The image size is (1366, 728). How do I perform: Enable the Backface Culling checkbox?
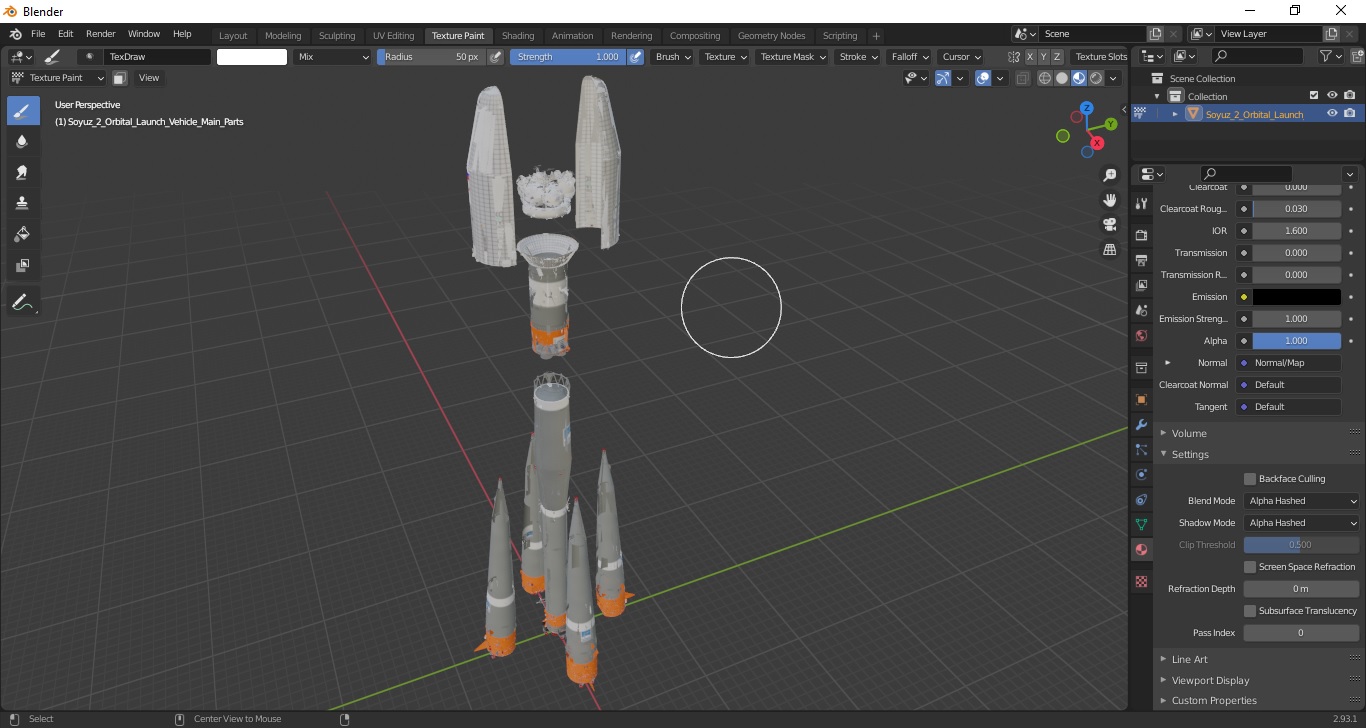[x=1250, y=479]
